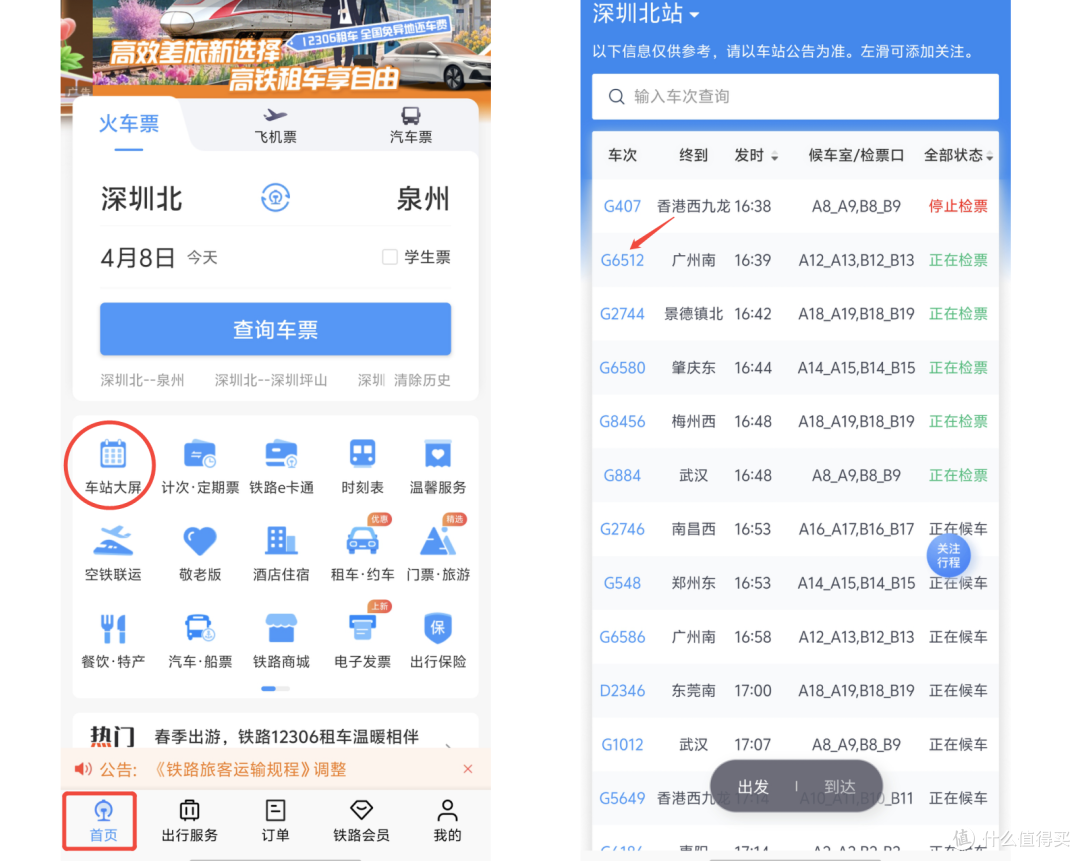Viewport: 1080px width, 861px height.
Task: Click the 候车室/检票口 column header
Action: pos(856,155)
